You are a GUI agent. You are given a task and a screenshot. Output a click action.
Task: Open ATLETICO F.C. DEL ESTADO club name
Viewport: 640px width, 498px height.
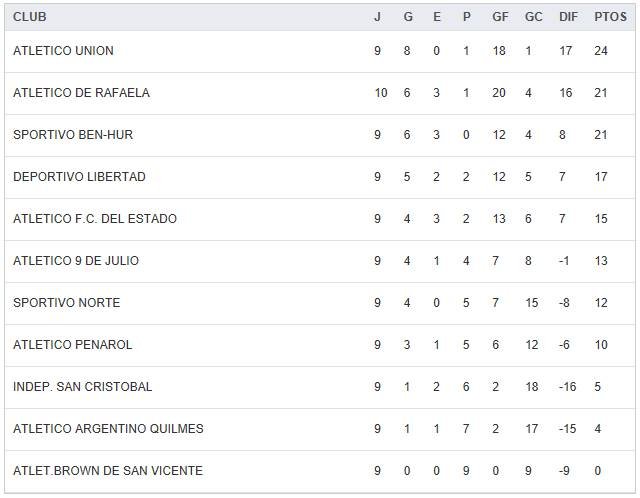pyautogui.click(x=95, y=219)
